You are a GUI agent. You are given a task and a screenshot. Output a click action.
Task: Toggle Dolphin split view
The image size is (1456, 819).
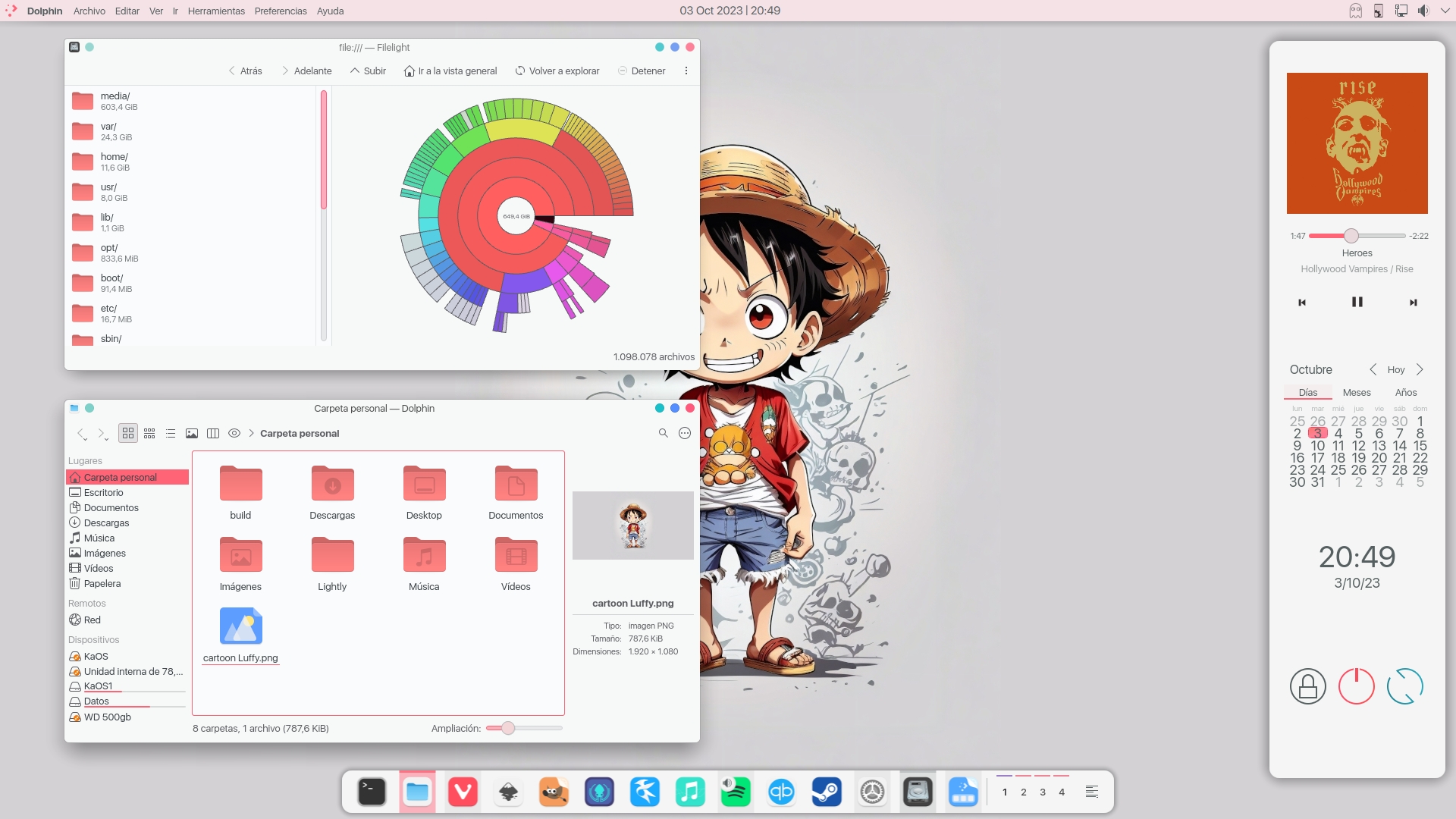pyautogui.click(x=213, y=433)
